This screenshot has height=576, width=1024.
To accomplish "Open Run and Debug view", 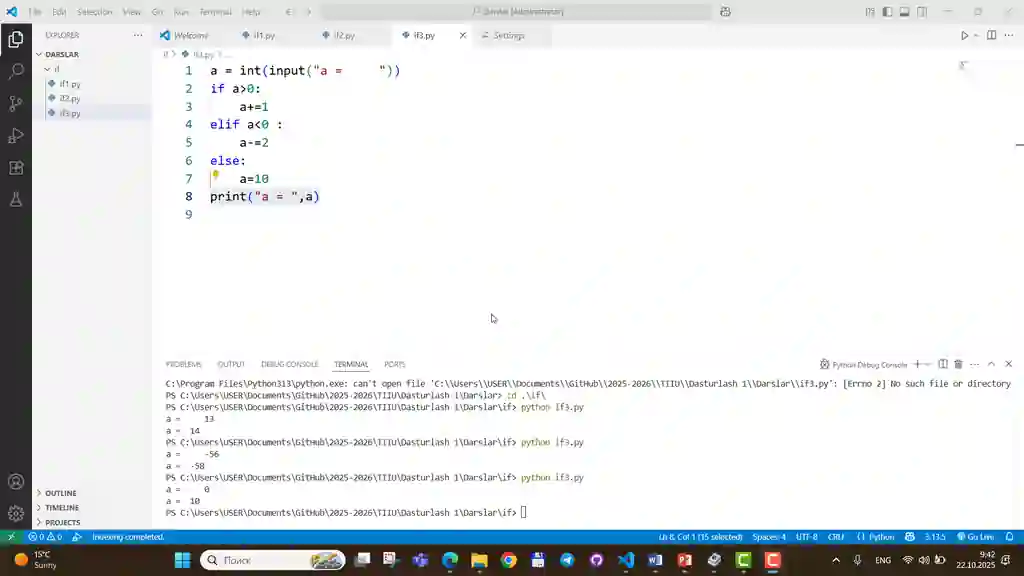I will point(16,136).
